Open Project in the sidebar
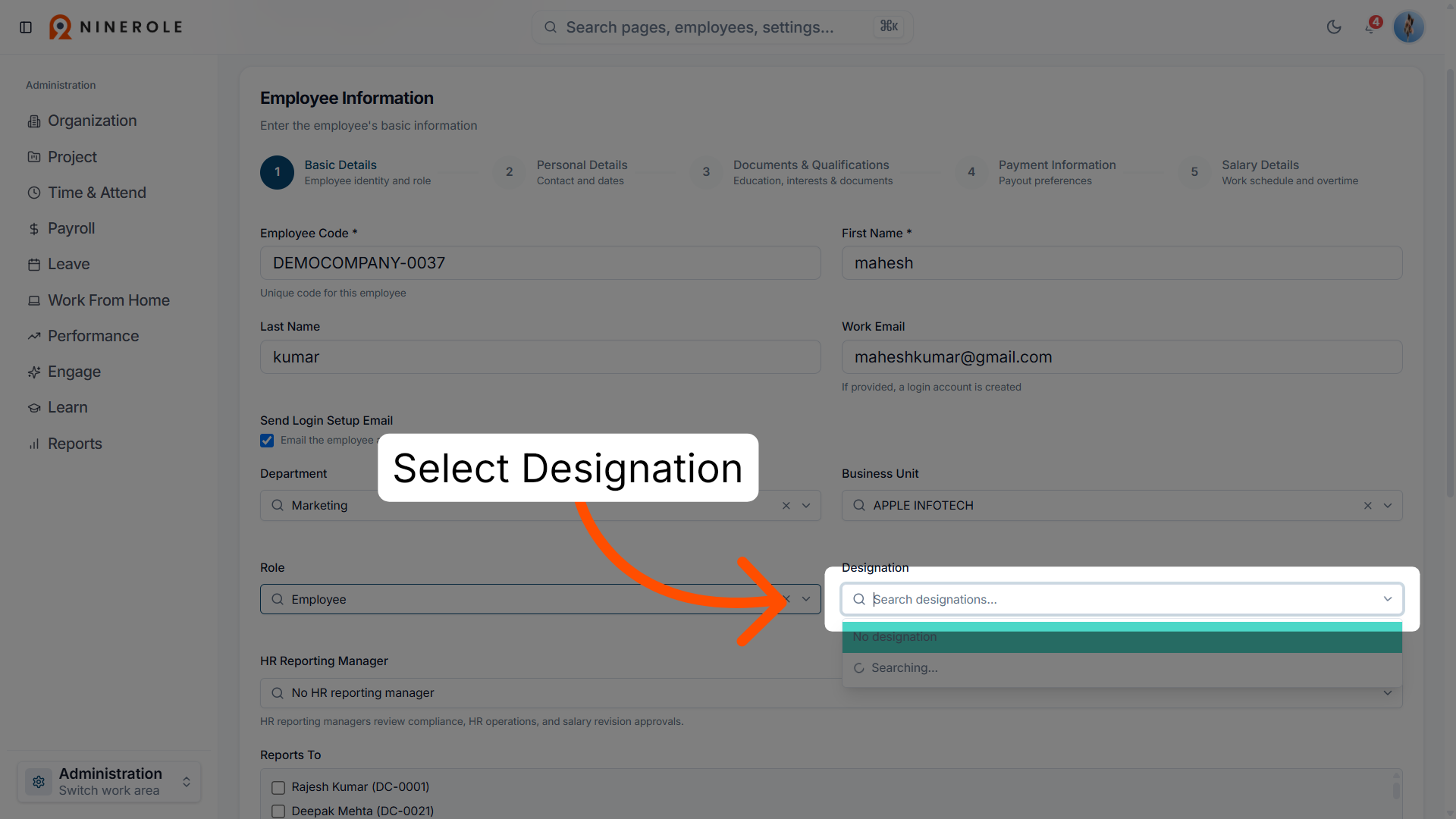This screenshot has width=1456, height=819. point(73,157)
